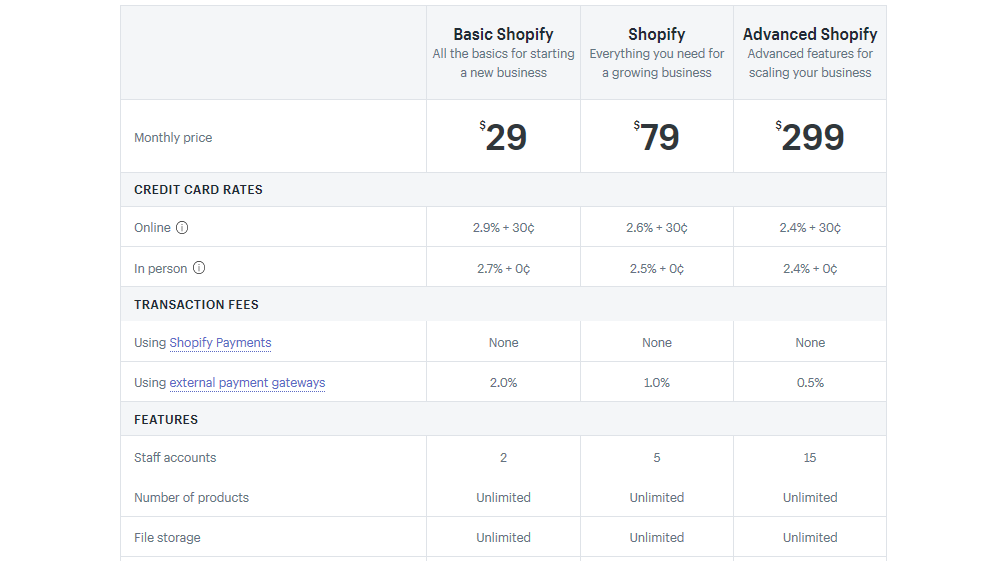Click the 2.5% + 0¢ in-person rate

coord(656,268)
